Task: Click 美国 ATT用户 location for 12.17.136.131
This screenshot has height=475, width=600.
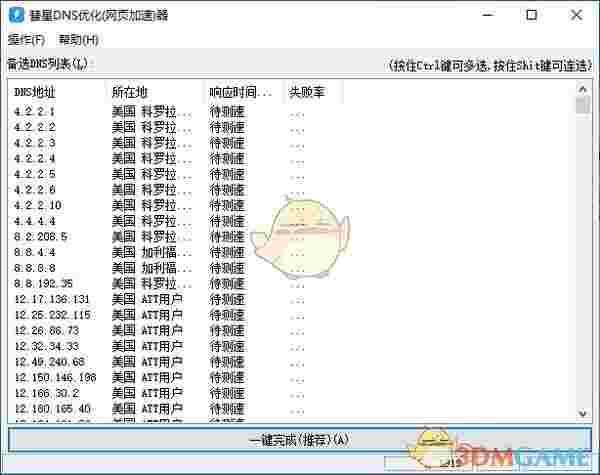Action: tap(147, 299)
